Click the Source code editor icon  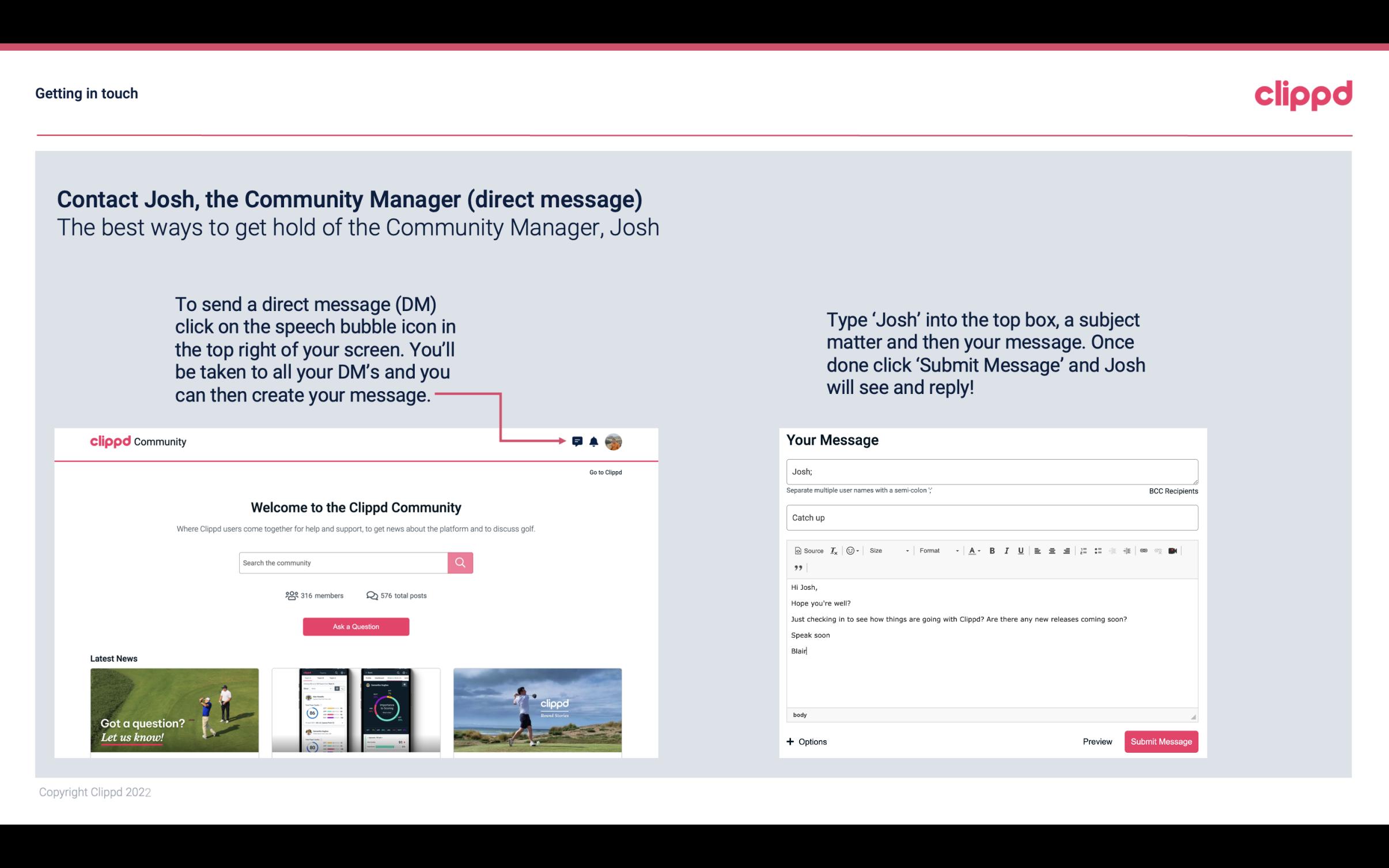(x=807, y=550)
